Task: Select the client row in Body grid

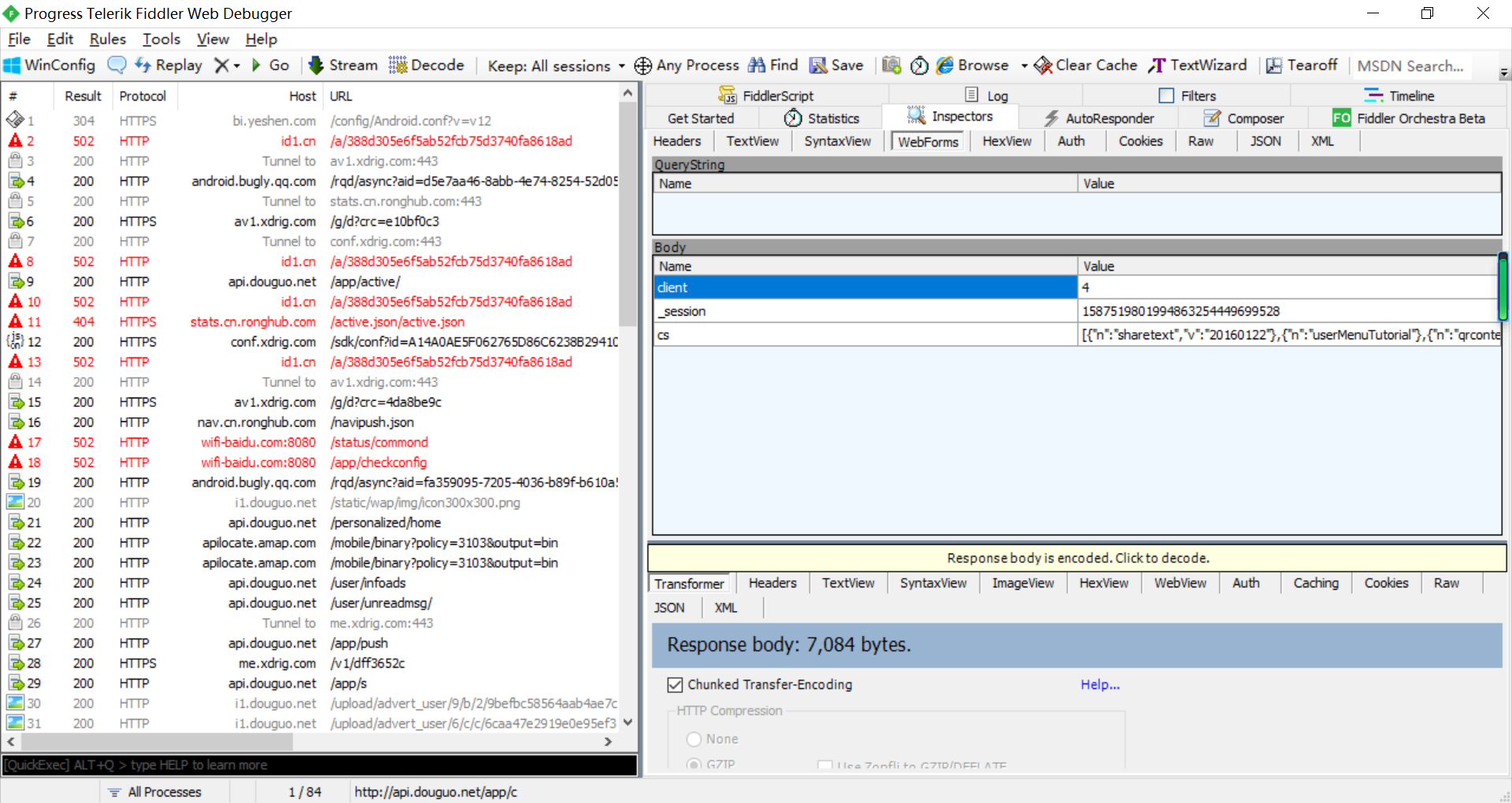Action: click(1076, 287)
